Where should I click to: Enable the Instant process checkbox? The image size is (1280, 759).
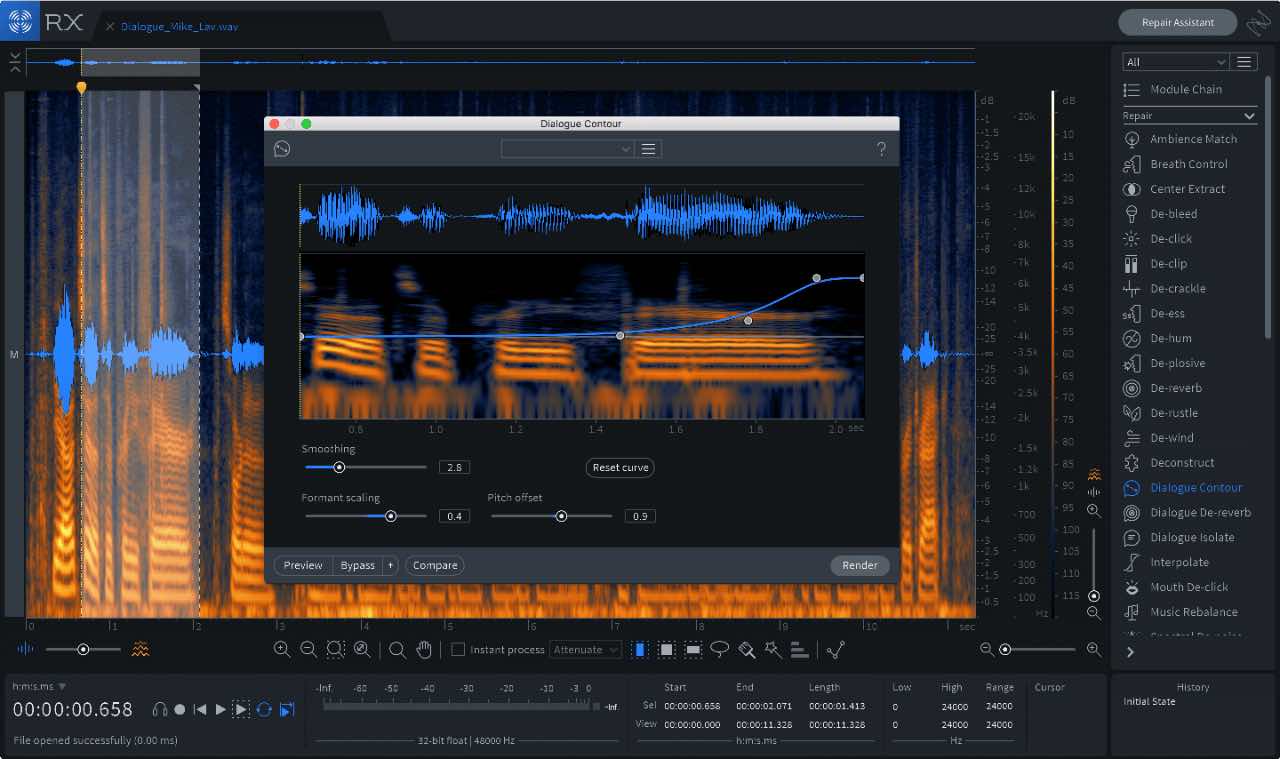[x=457, y=649]
